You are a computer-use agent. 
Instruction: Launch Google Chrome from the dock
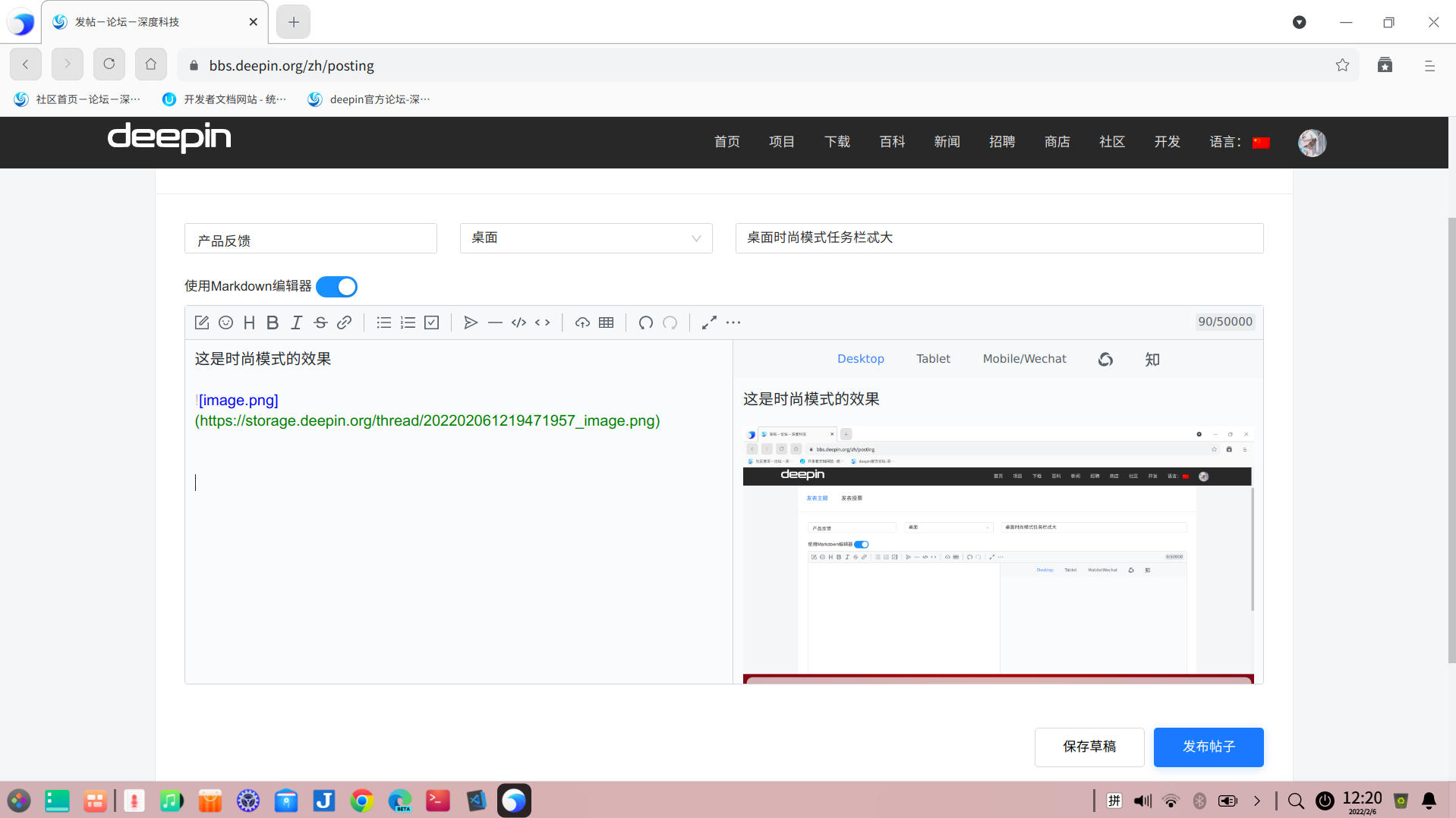coord(362,801)
